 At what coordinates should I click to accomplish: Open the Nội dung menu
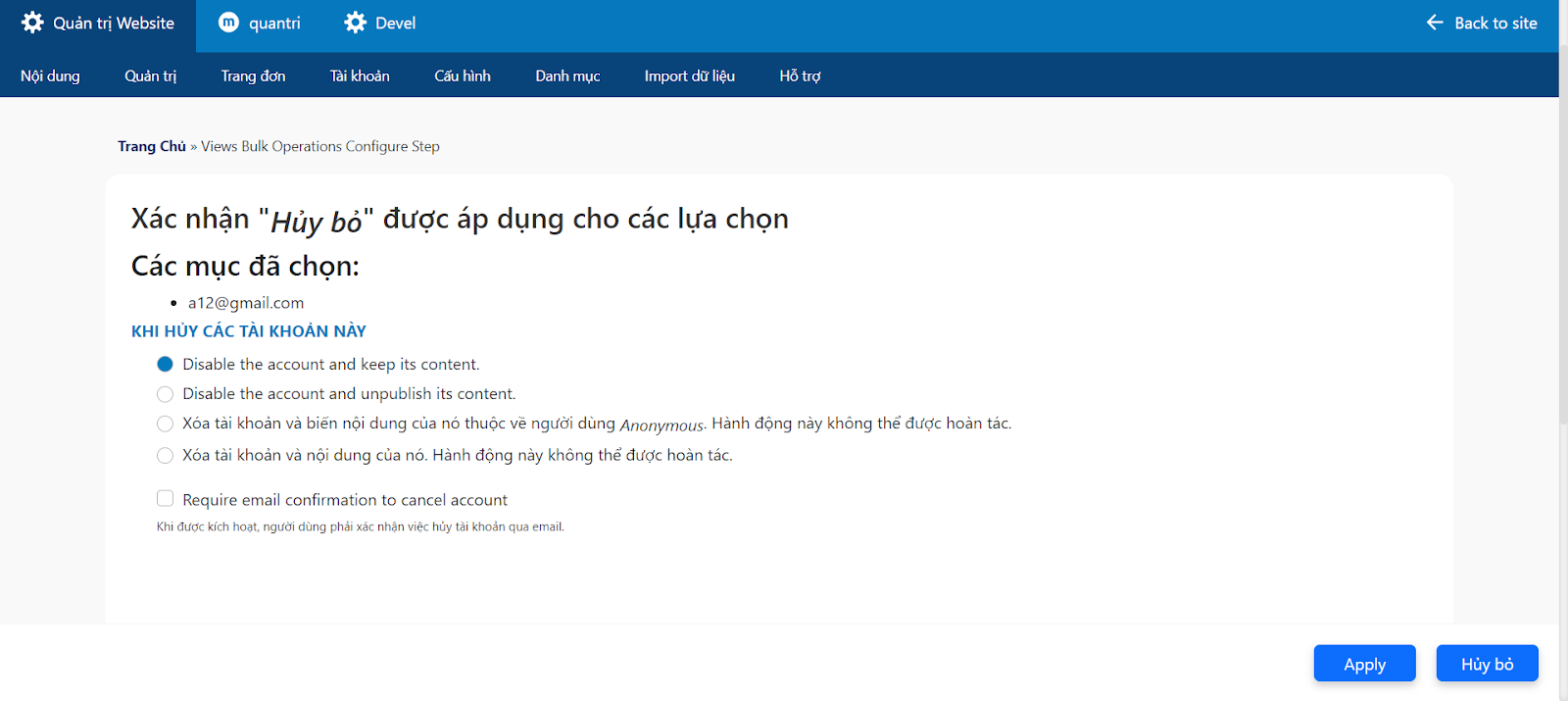tap(50, 75)
